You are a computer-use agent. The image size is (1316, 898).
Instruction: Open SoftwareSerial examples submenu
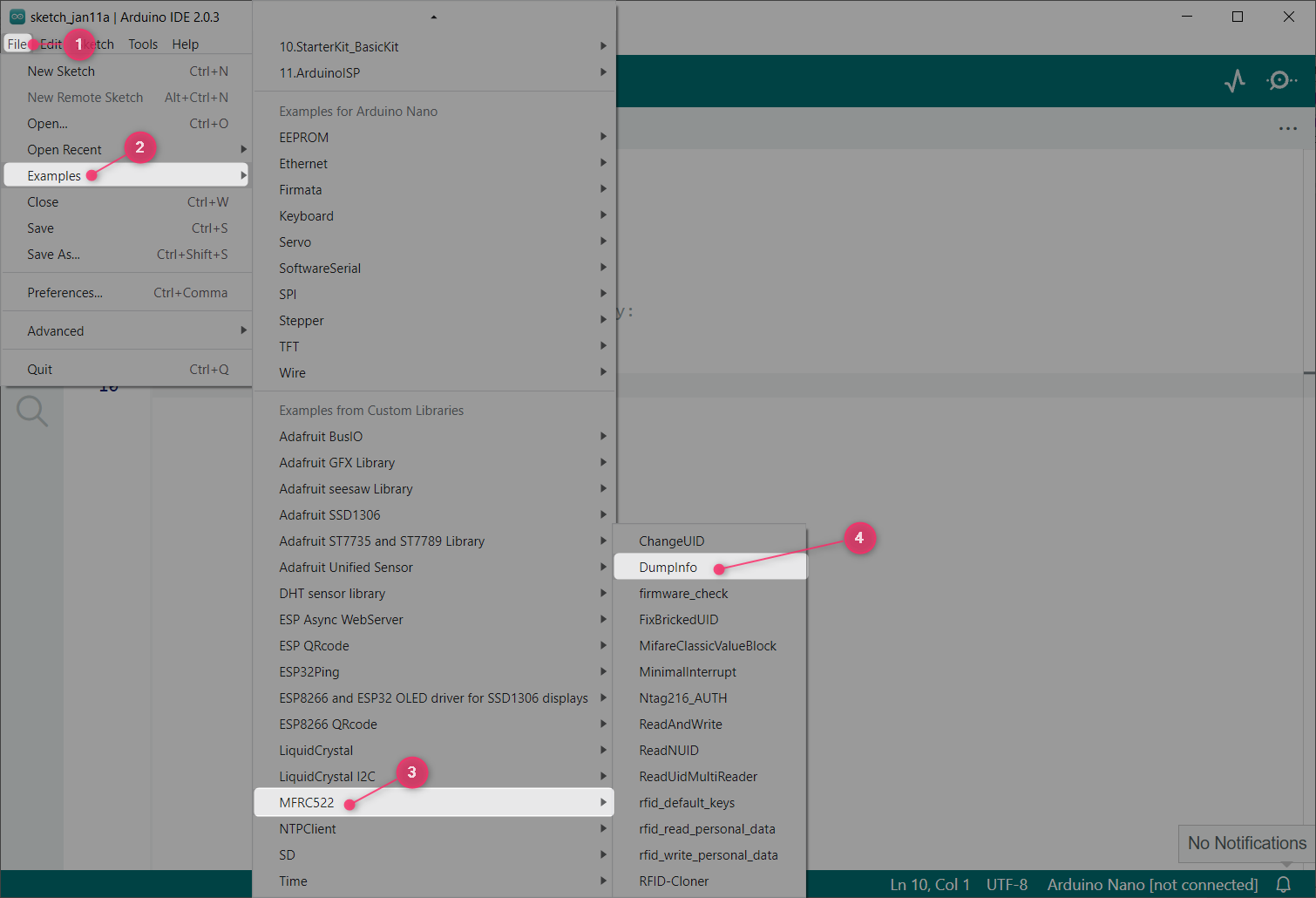(x=434, y=269)
